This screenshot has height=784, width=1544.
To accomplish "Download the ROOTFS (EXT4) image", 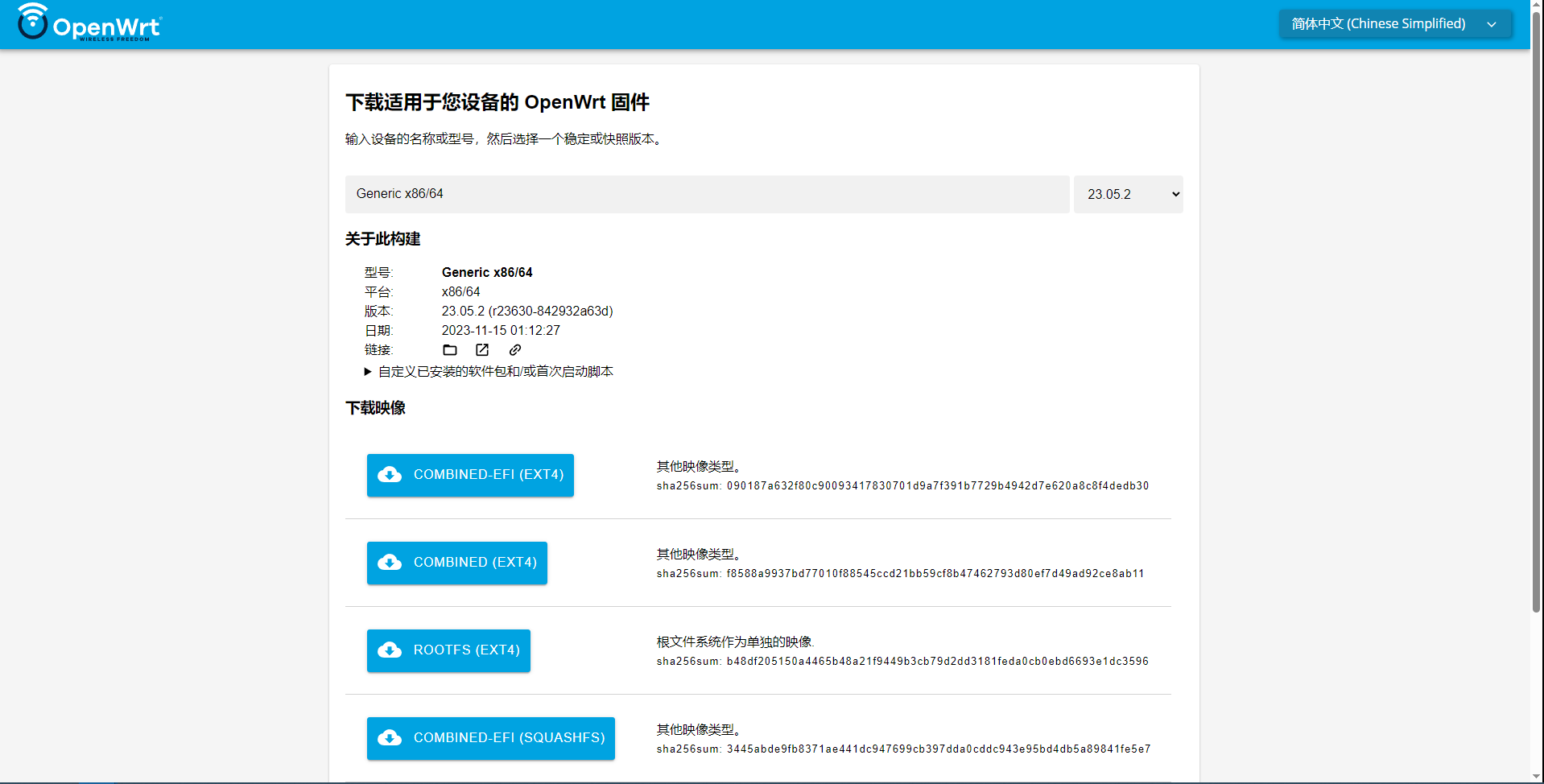I will point(448,650).
